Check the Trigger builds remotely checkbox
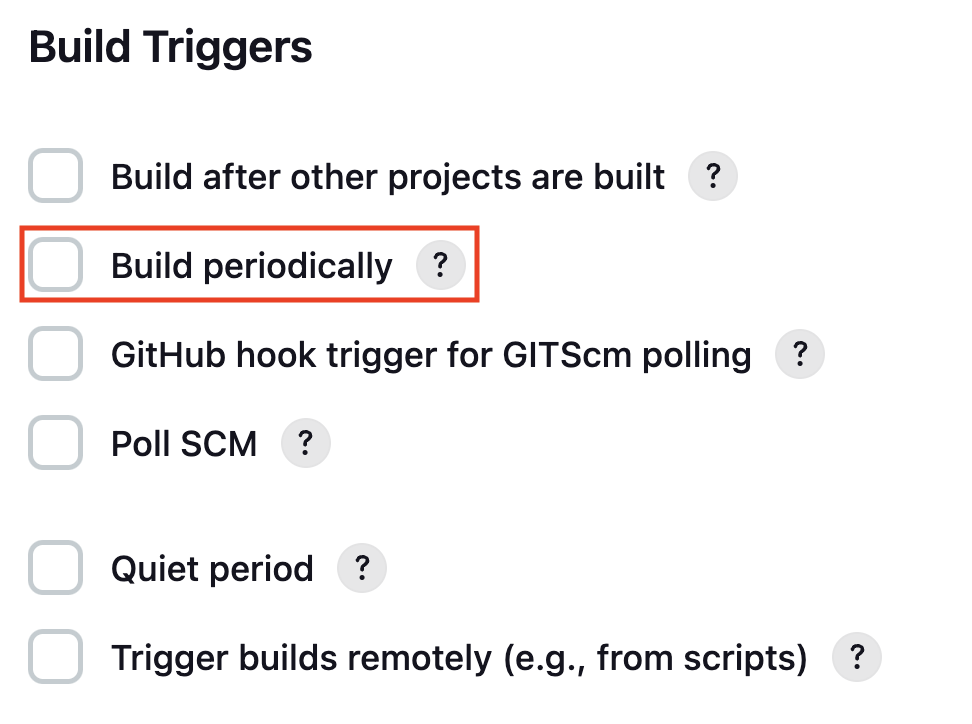Screen dimensions: 972x724 click(x=55, y=656)
